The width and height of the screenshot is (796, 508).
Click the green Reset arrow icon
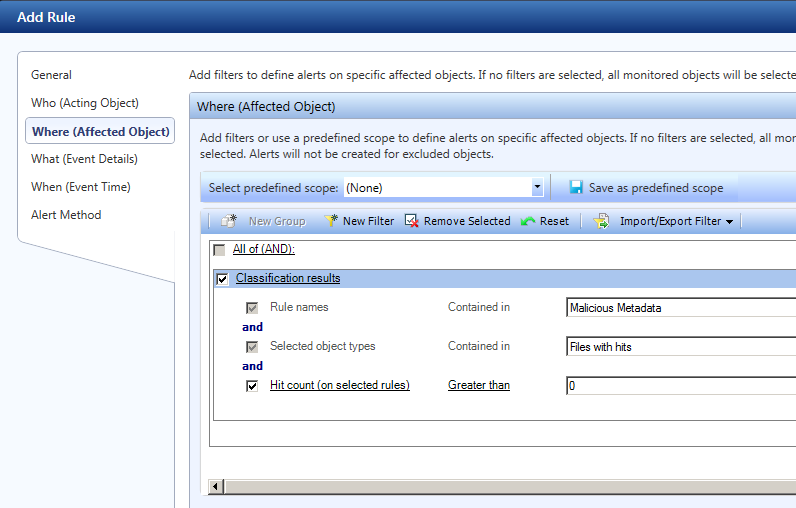pyautogui.click(x=528, y=221)
